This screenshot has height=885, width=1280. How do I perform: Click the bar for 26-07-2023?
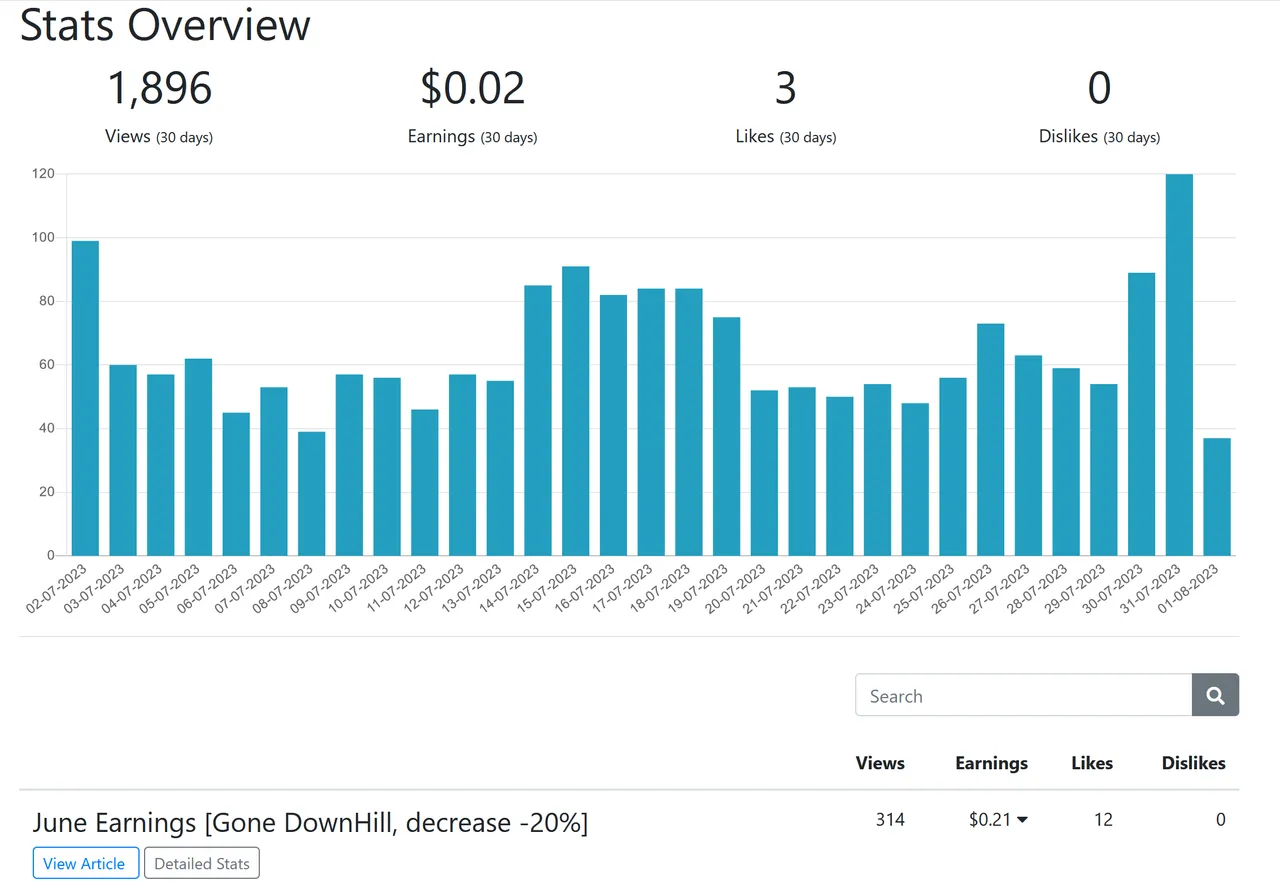[x=990, y=440]
